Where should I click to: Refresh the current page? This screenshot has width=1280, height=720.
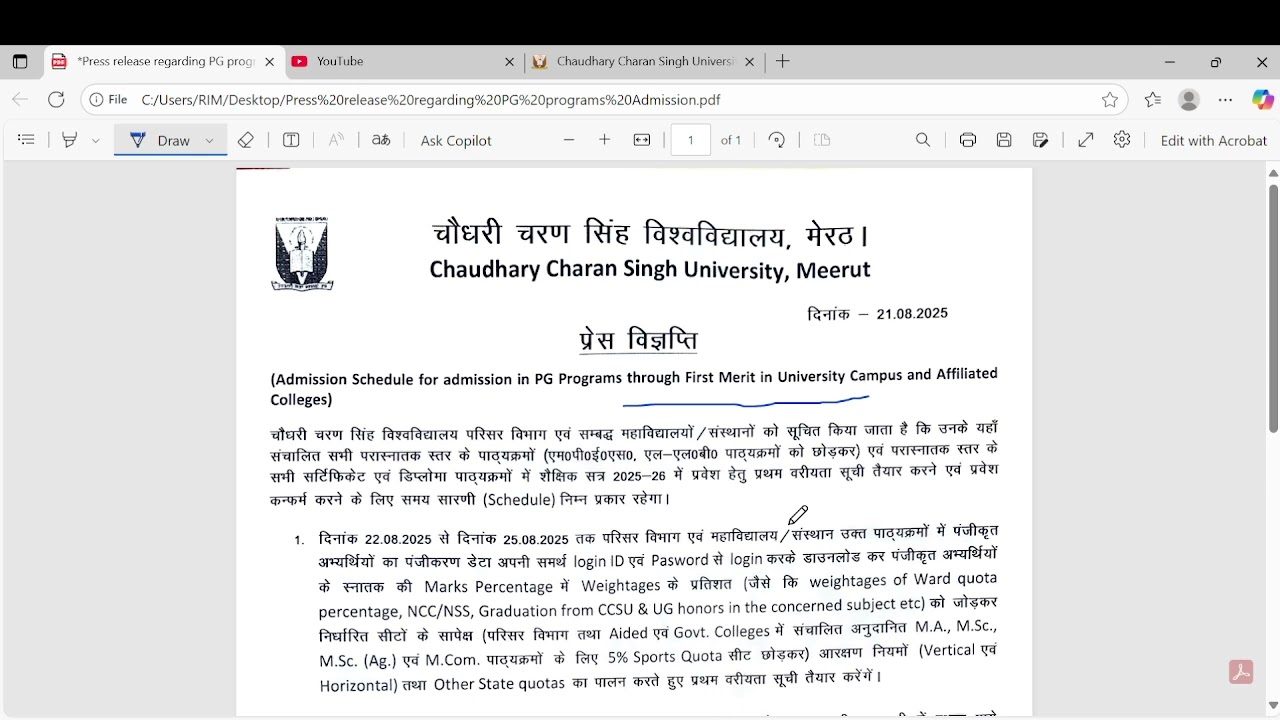click(56, 100)
